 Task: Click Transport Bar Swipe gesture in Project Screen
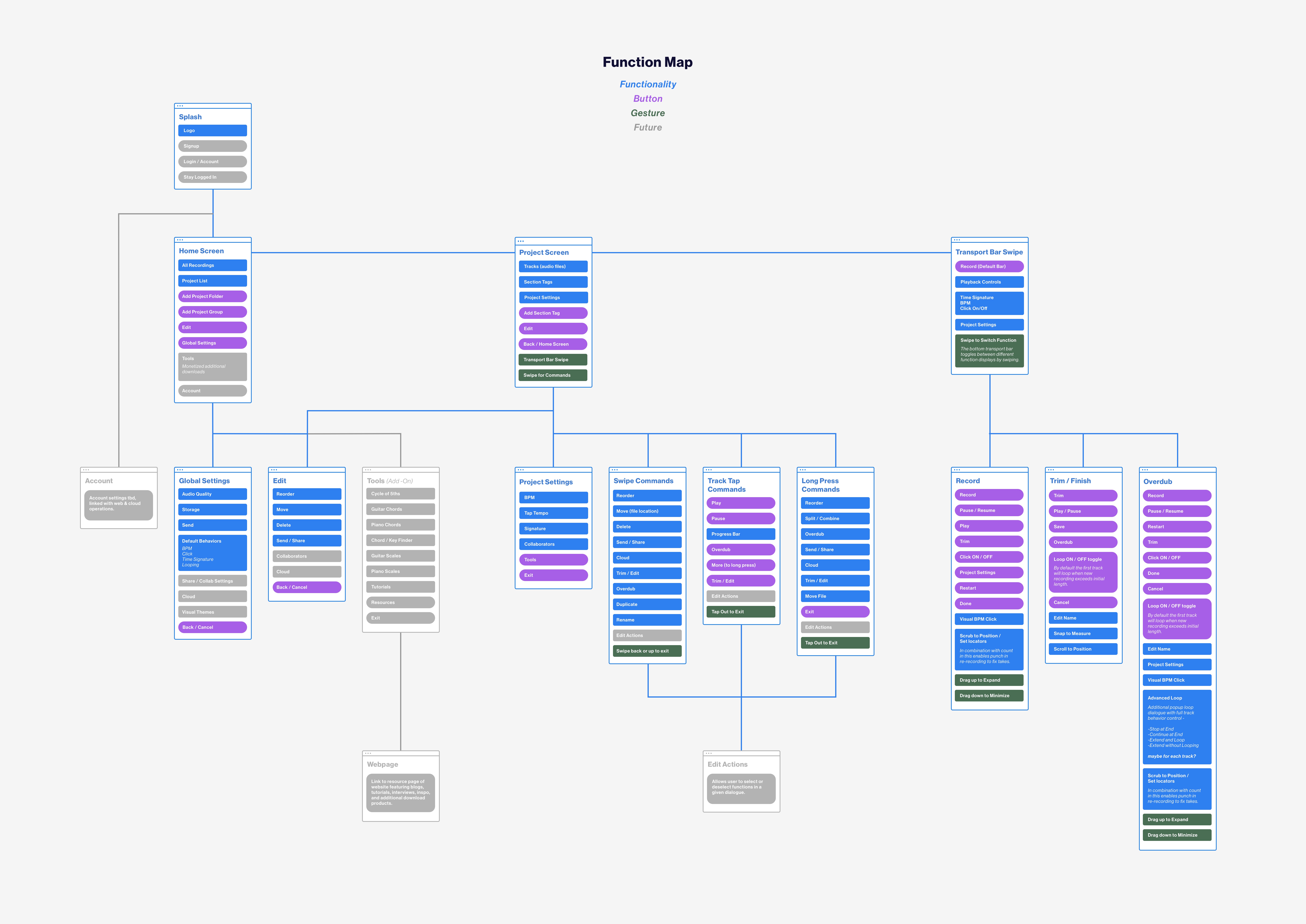pos(553,360)
